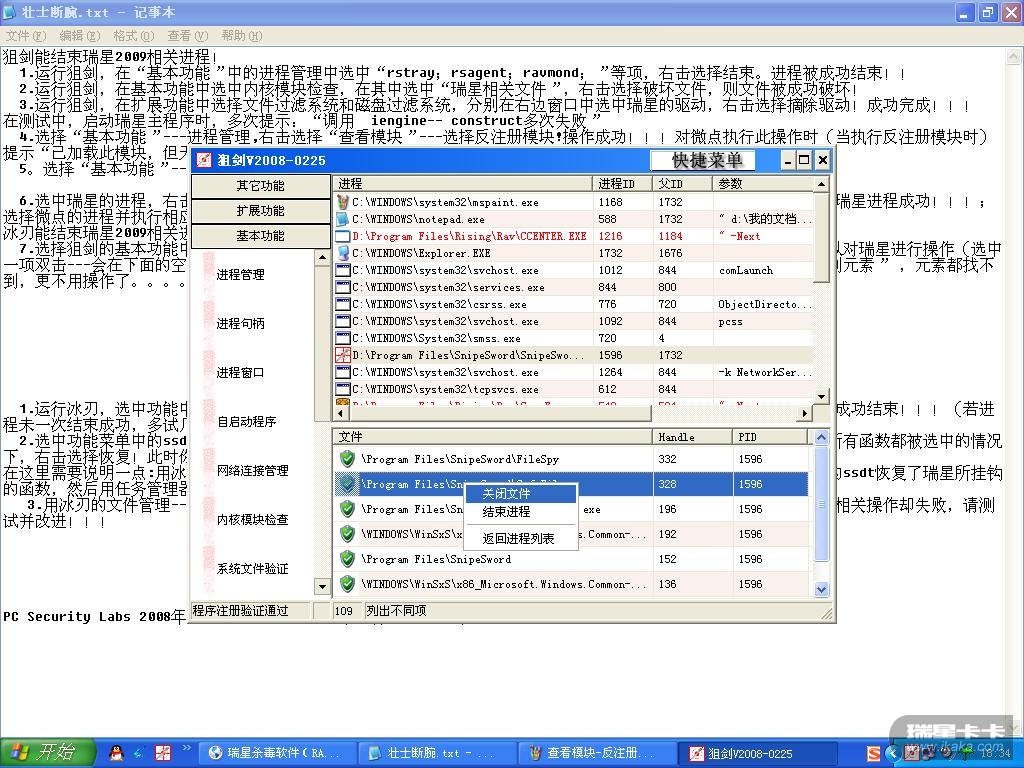Click the Explorer.EXE process icon
This screenshot has width=1024, height=768.
pos(343,253)
